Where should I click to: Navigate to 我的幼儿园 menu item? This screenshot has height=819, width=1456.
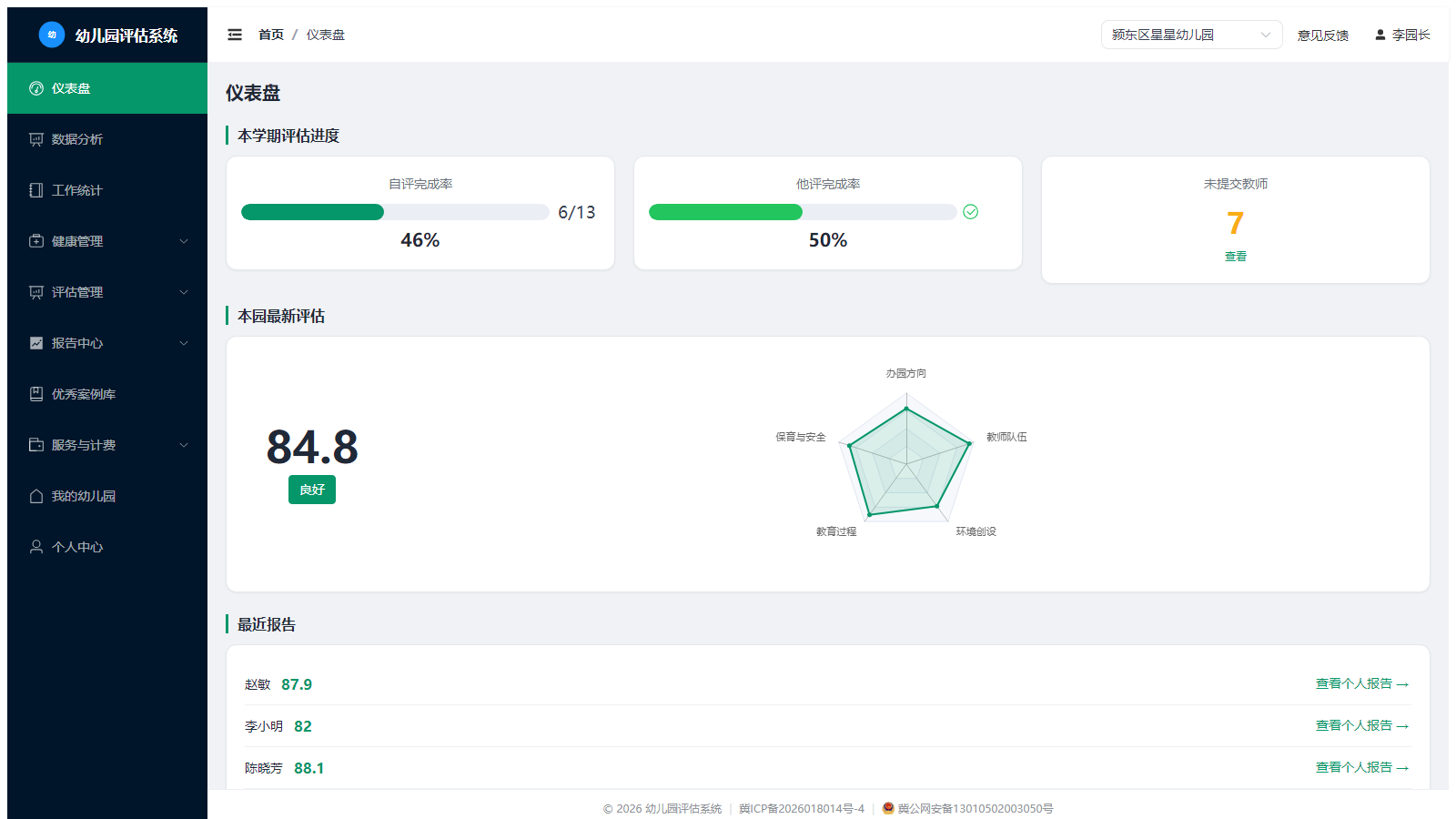point(107,496)
